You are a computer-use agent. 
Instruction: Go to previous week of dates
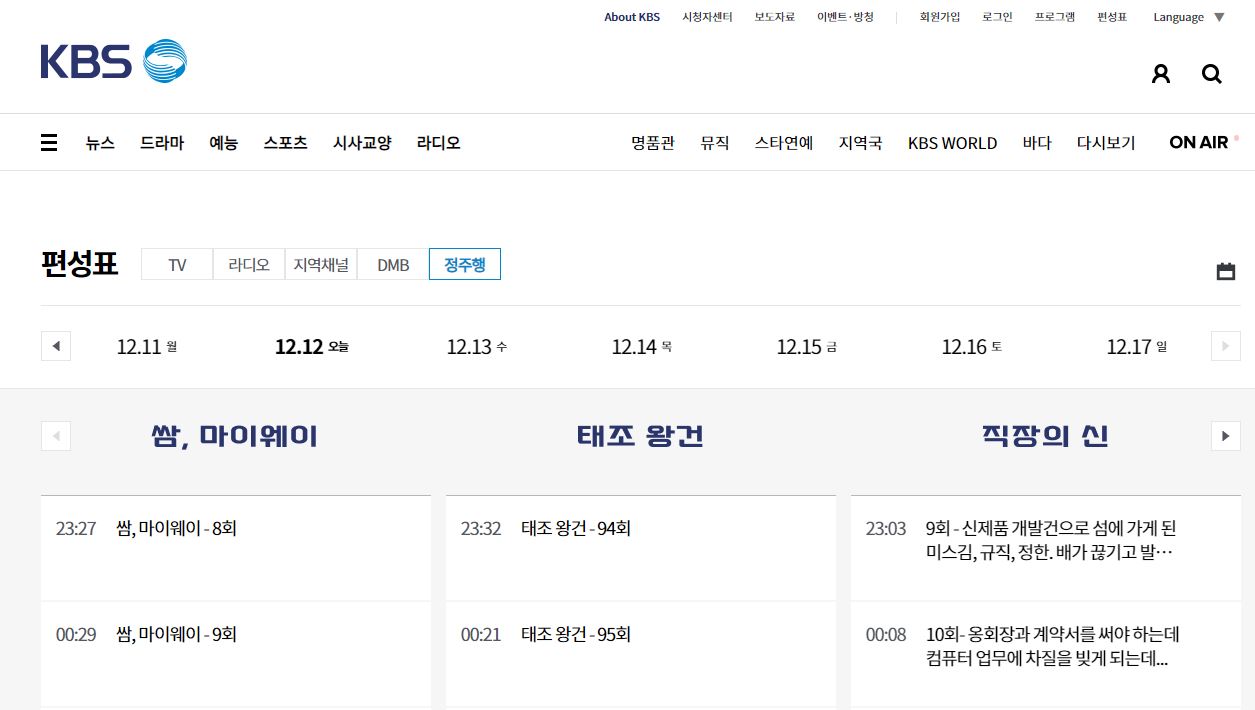tap(56, 347)
